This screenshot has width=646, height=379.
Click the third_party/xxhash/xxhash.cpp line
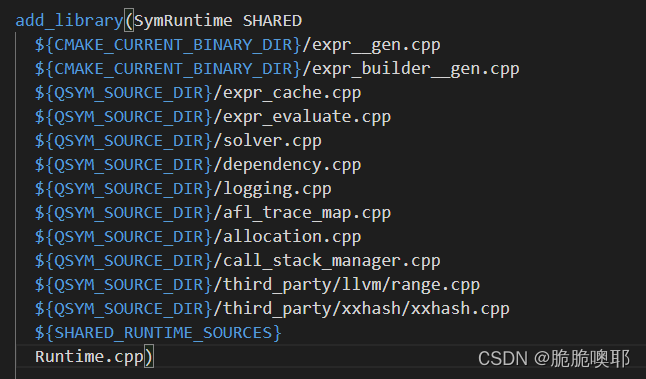tap(272, 309)
